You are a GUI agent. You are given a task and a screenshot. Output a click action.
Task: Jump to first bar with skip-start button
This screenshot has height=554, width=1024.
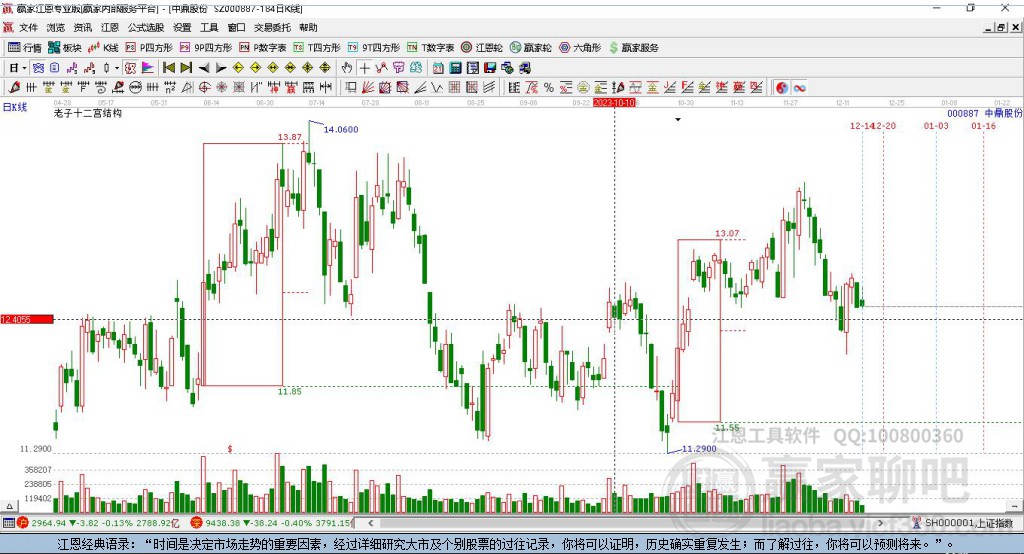coord(168,68)
